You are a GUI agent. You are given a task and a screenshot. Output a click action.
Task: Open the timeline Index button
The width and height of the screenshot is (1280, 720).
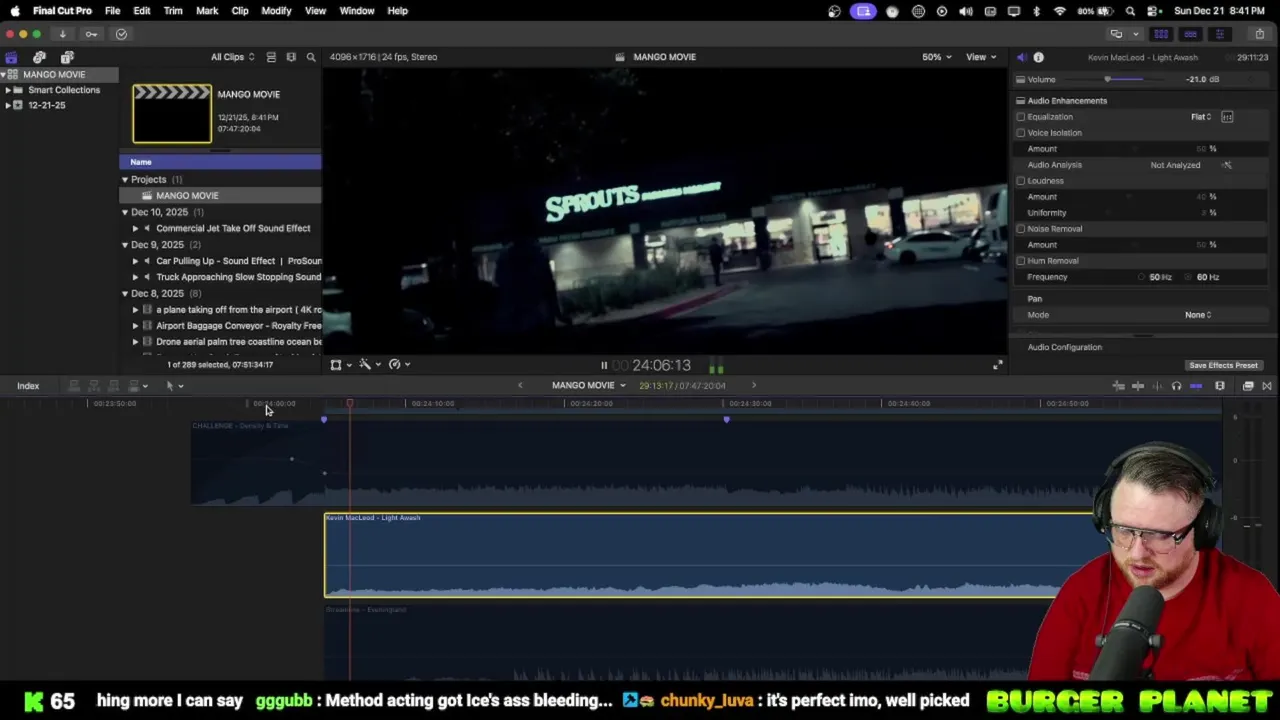click(28, 386)
